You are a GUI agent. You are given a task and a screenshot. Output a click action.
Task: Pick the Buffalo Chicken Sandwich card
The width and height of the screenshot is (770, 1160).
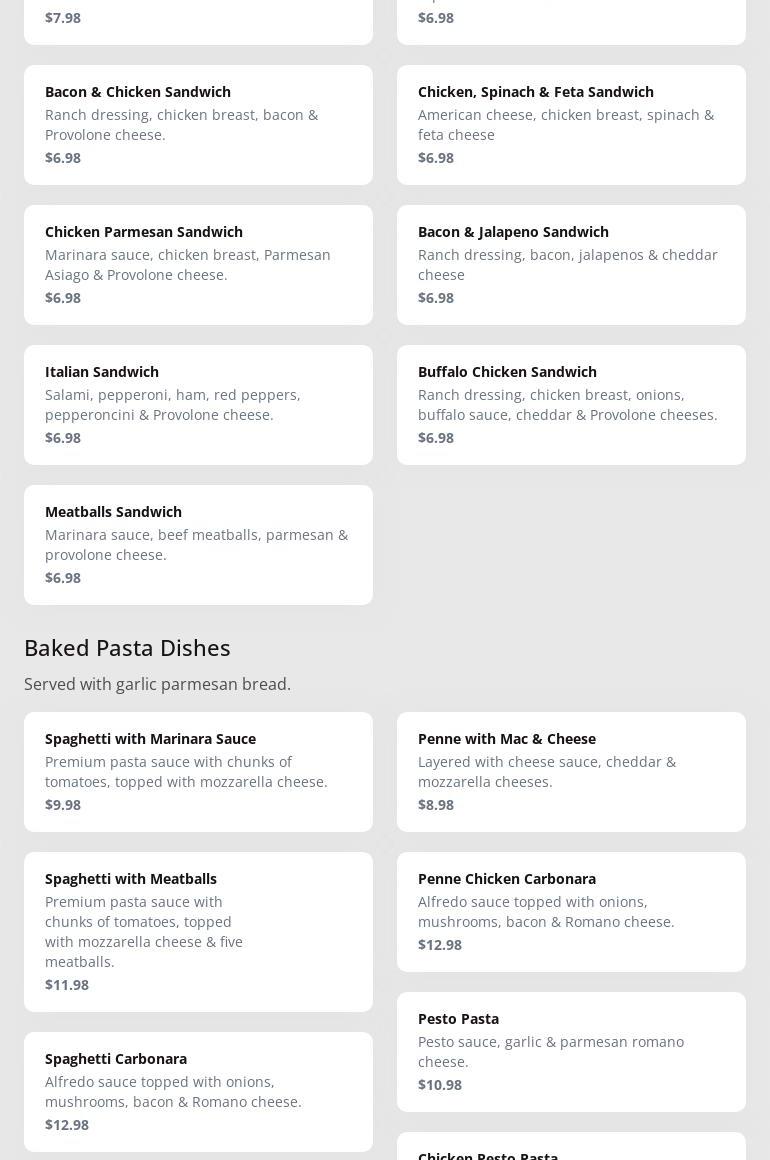[571, 404]
